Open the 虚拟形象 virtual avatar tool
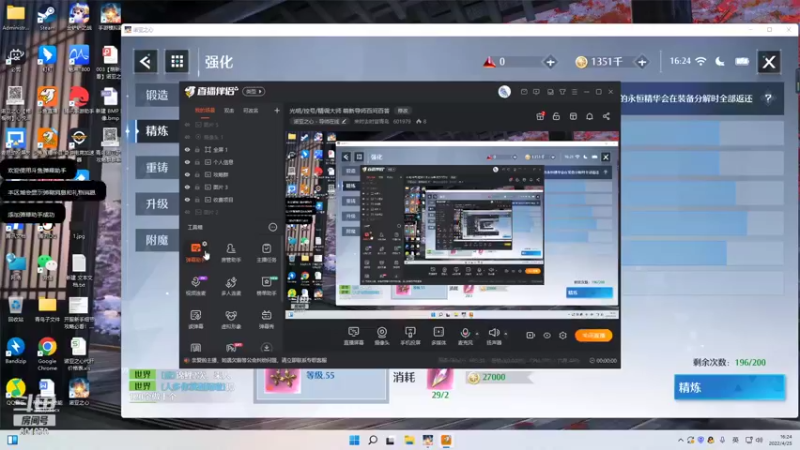The width and height of the screenshot is (800, 450). 231,319
